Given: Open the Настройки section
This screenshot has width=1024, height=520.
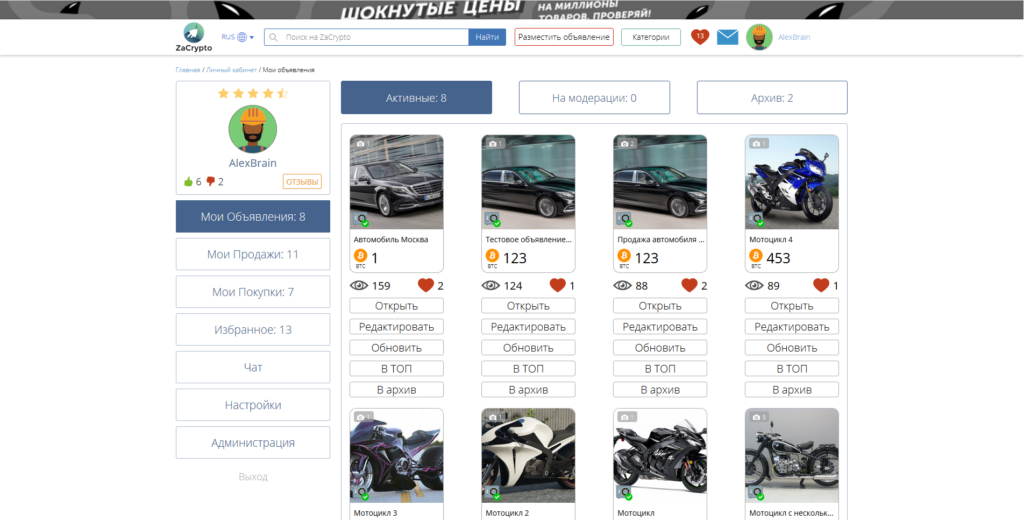Looking at the screenshot, I should pos(253,405).
